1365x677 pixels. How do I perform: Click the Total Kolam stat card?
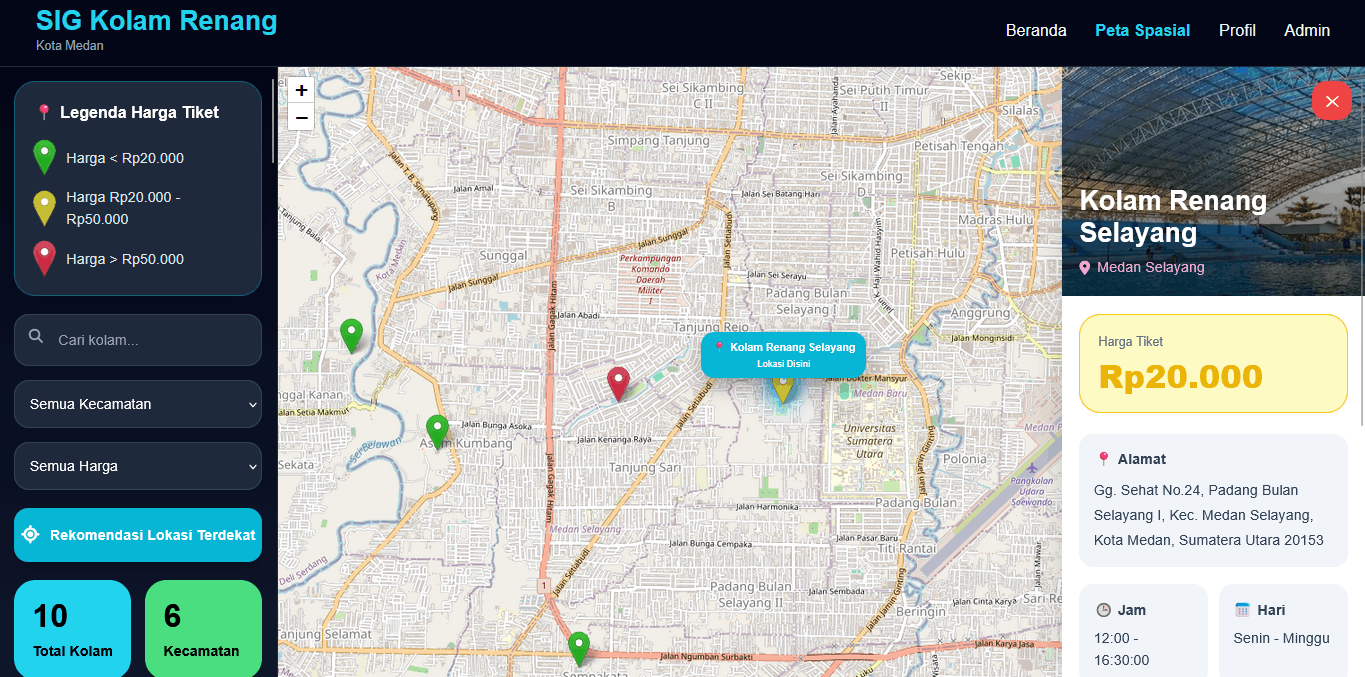tap(72, 629)
